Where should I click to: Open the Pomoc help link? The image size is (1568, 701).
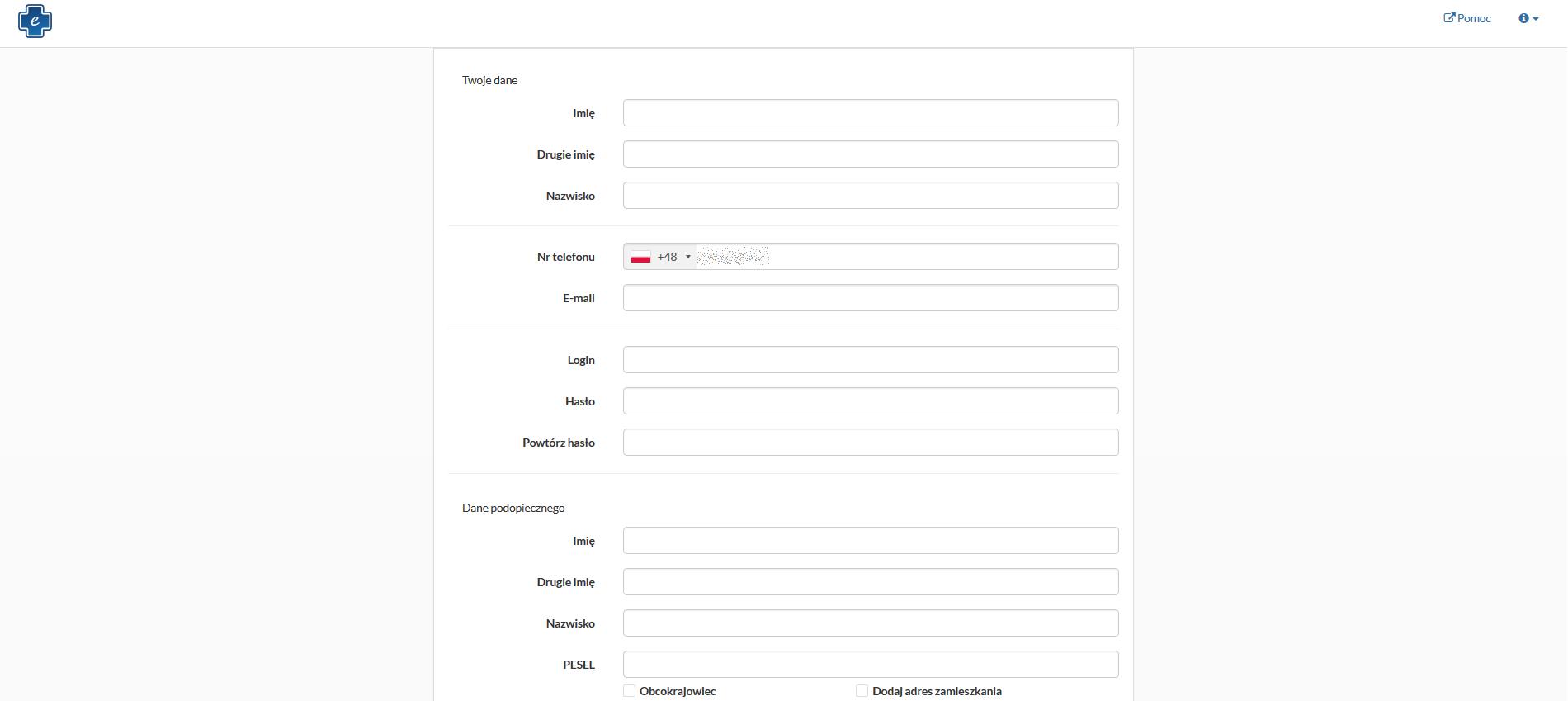(1473, 18)
